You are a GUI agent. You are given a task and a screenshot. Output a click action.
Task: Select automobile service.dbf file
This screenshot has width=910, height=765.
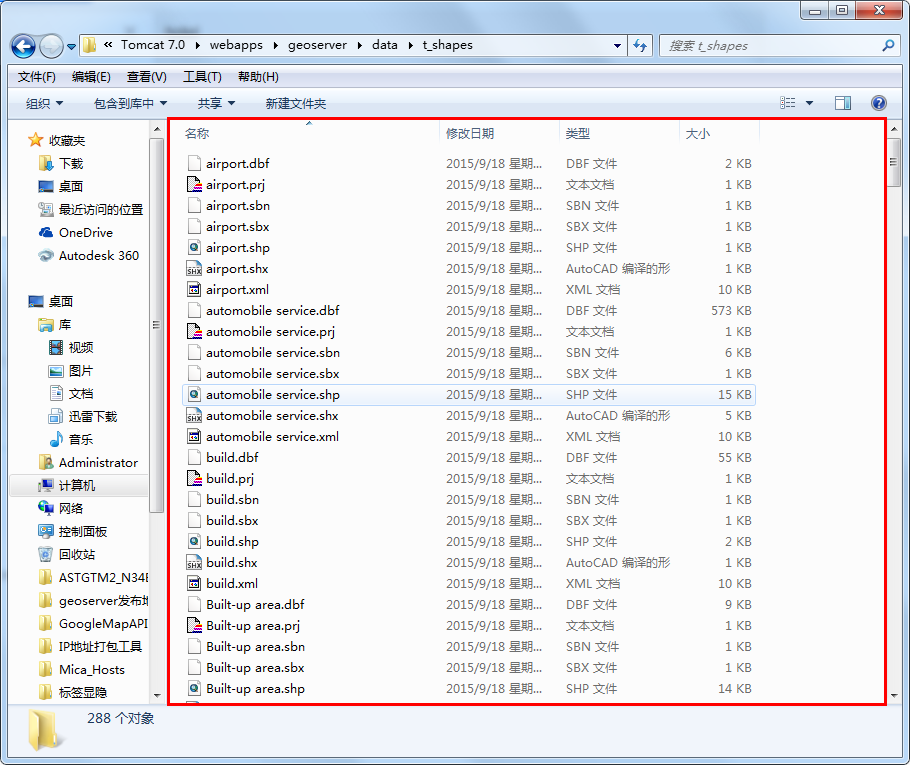(x=272, y=311)
